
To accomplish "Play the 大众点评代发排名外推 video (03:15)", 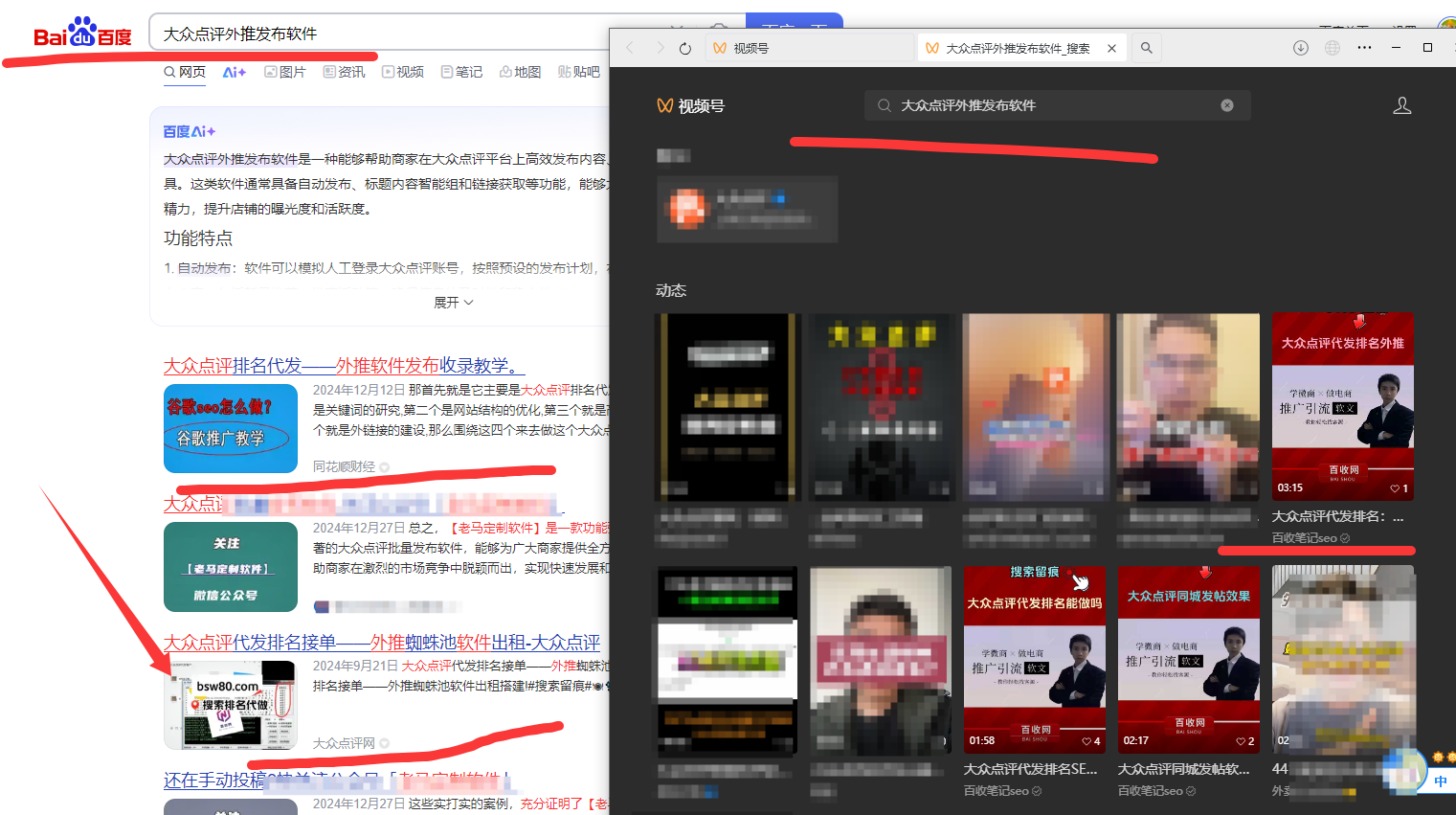I will tap(1343, 406).
